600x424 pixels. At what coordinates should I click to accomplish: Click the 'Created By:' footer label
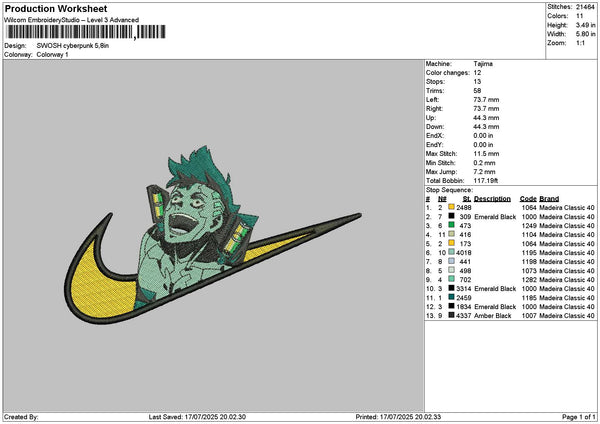point(21,417)
